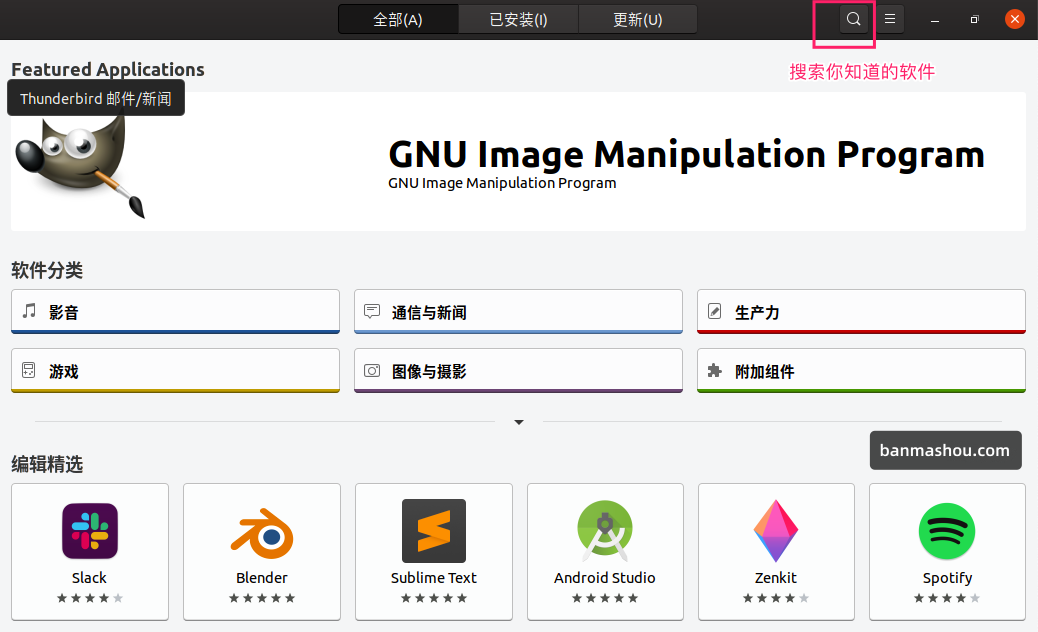Click the star rating under Slack
Viewport: 1038px width, 632px height.
[x=90, y=598]
